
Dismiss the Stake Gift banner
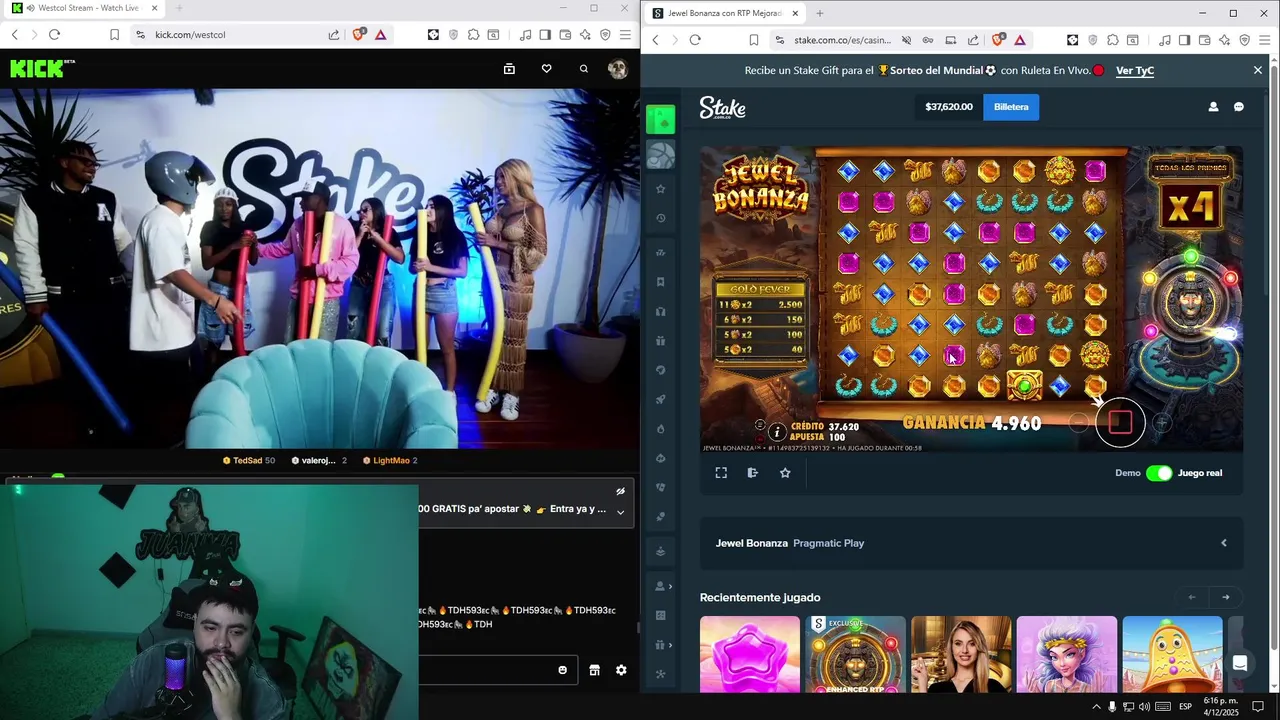[1258, 70]
